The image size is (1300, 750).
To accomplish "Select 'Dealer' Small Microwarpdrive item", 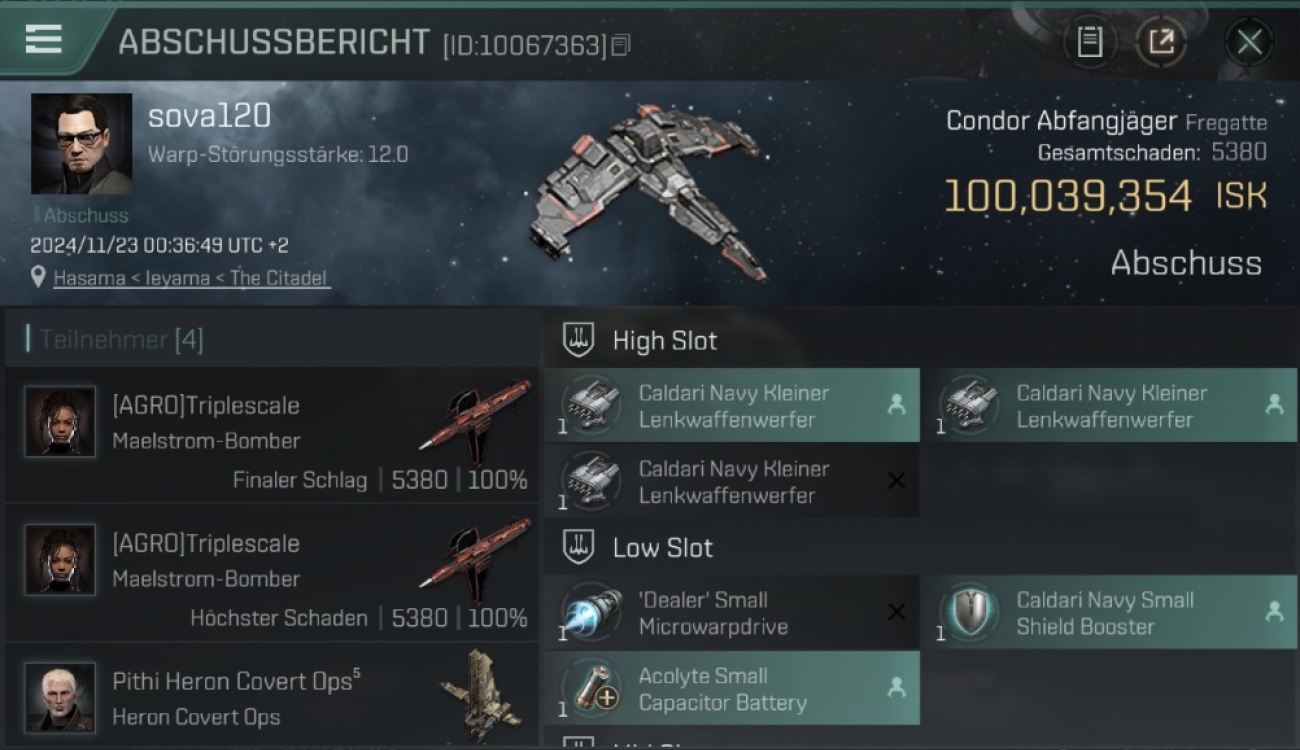I will click(x=732, y=613).
